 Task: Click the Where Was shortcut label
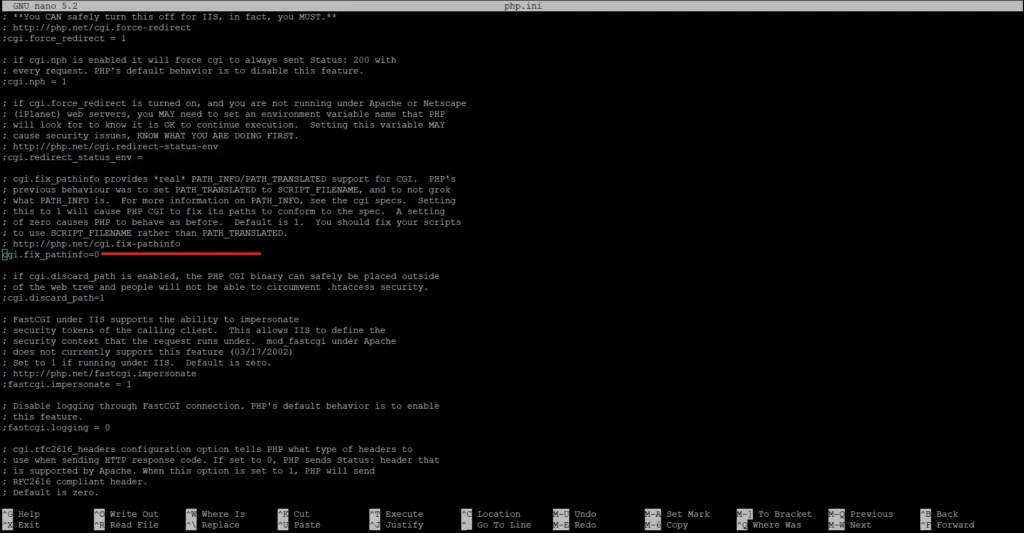[x=776, y=525]
